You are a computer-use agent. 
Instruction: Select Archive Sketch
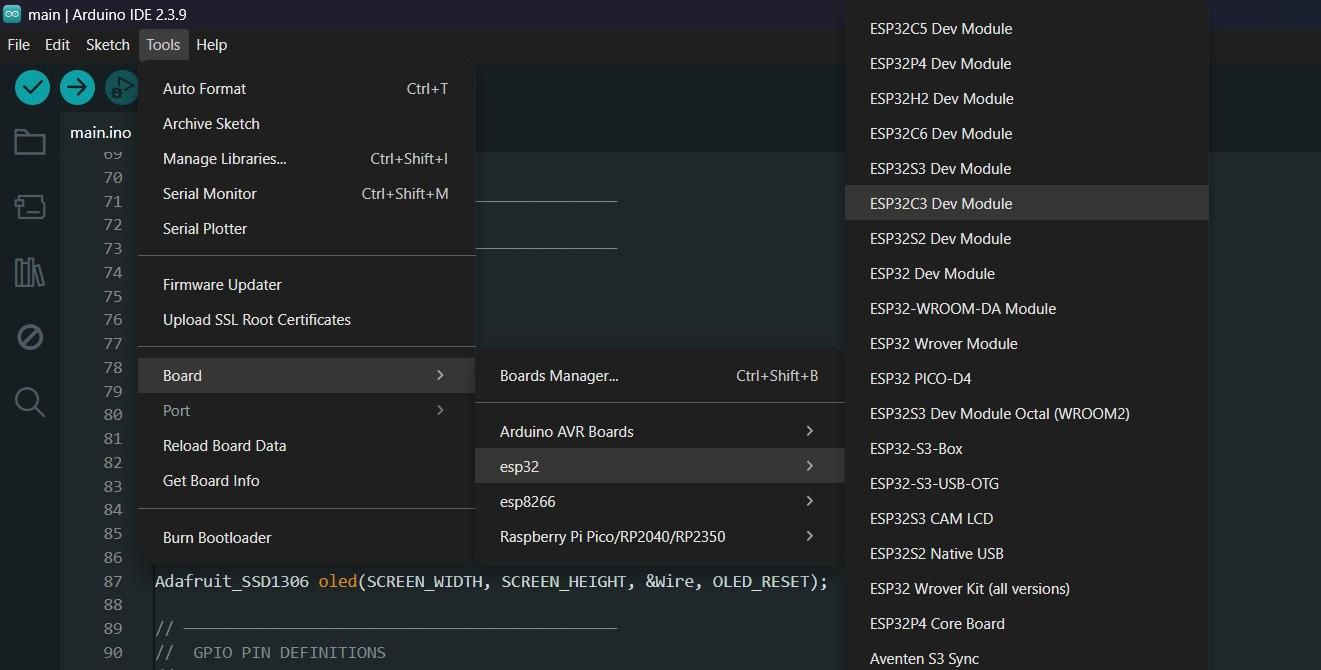(306, 124)
